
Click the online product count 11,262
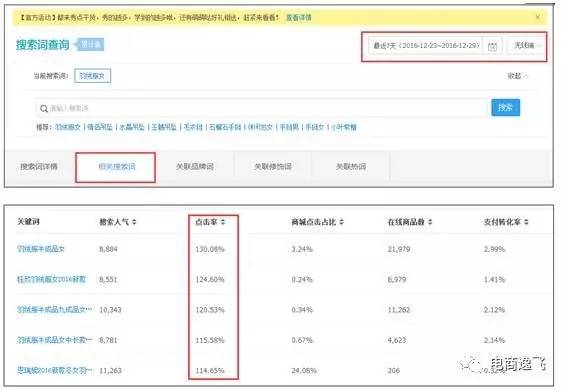[399, 310]
